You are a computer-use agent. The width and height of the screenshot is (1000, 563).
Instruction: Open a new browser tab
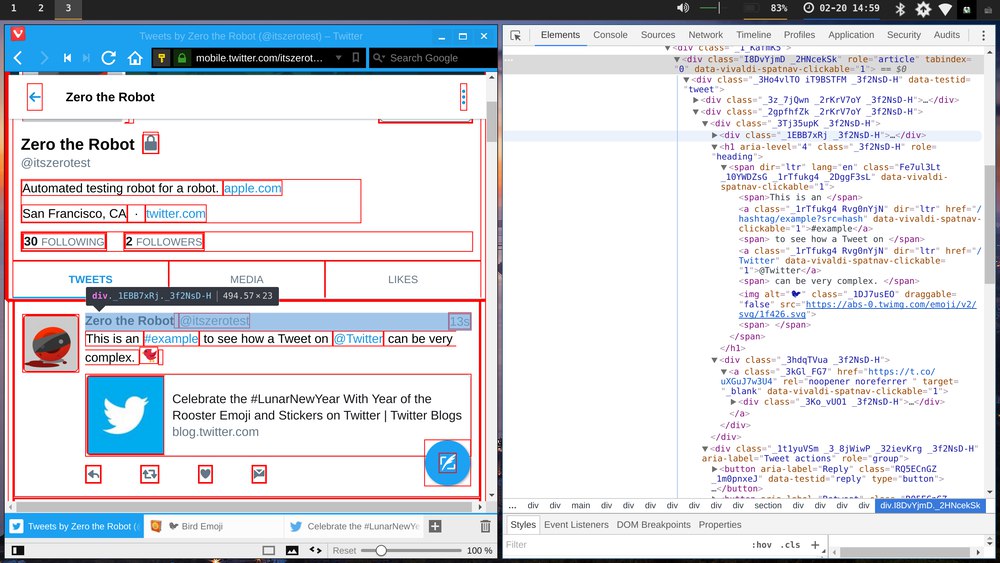(435, 526)
